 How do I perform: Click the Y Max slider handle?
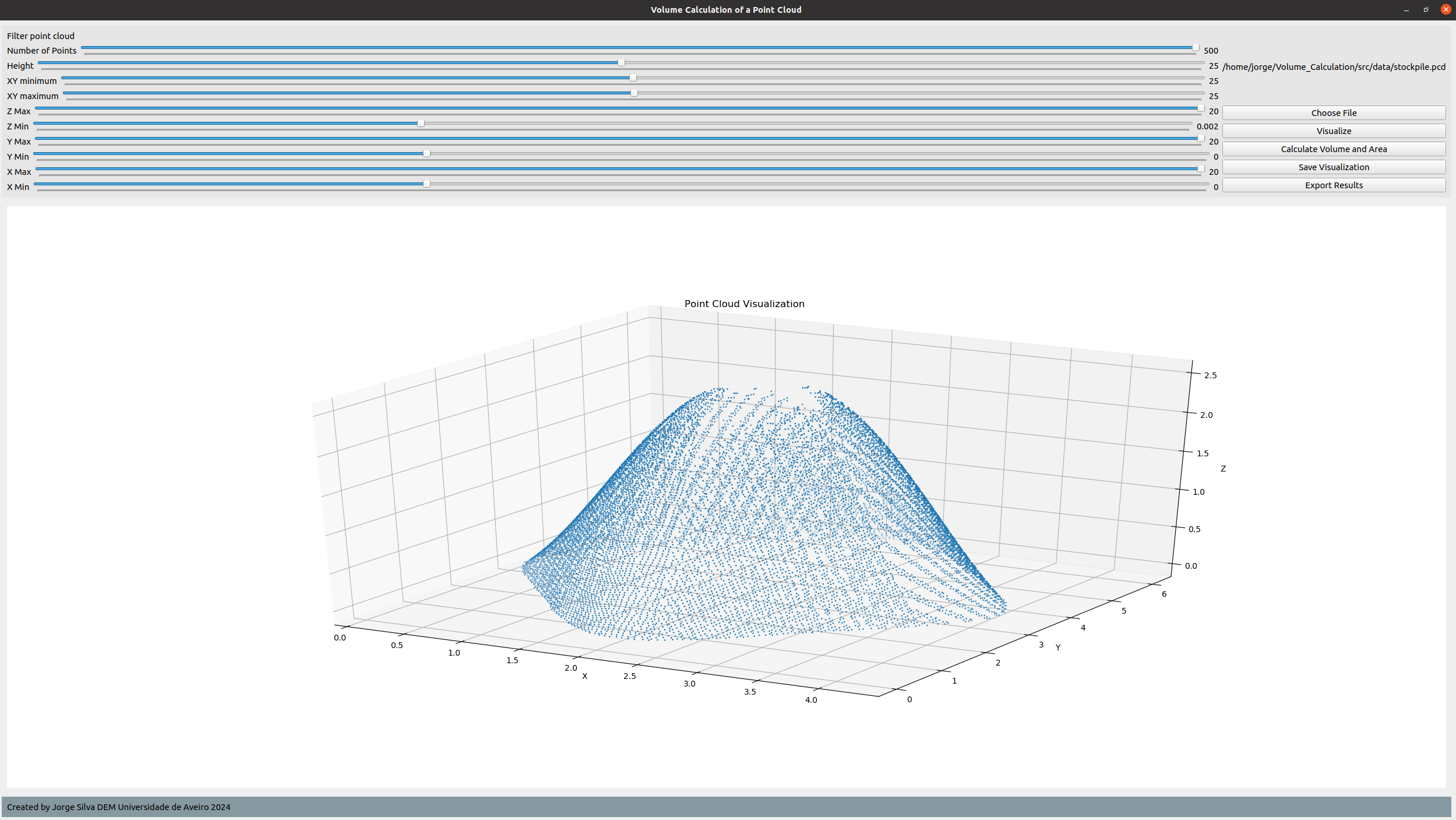[1200, 139]
